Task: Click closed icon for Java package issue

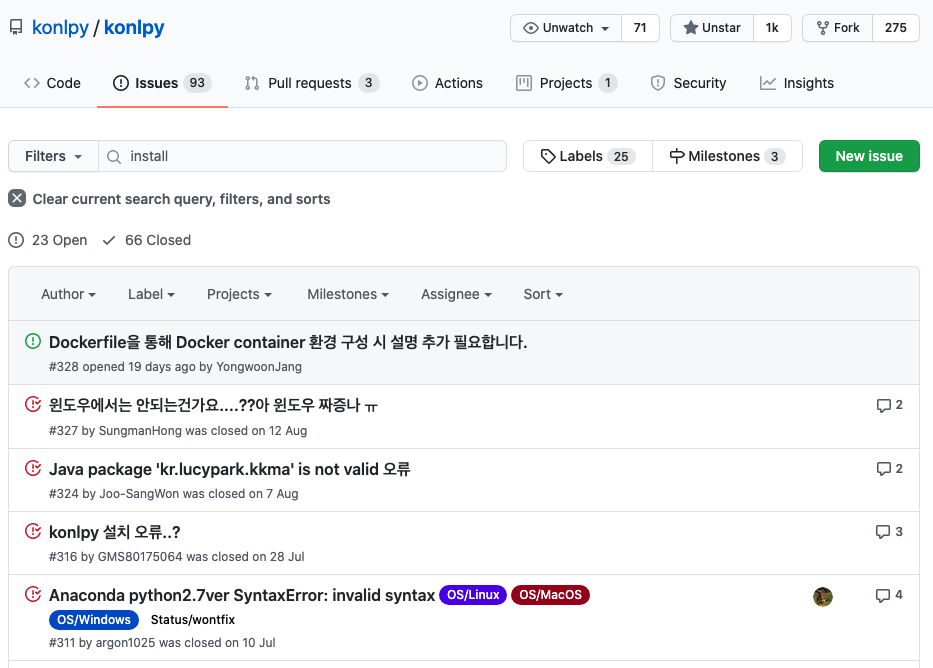Action: coord(33,468)
